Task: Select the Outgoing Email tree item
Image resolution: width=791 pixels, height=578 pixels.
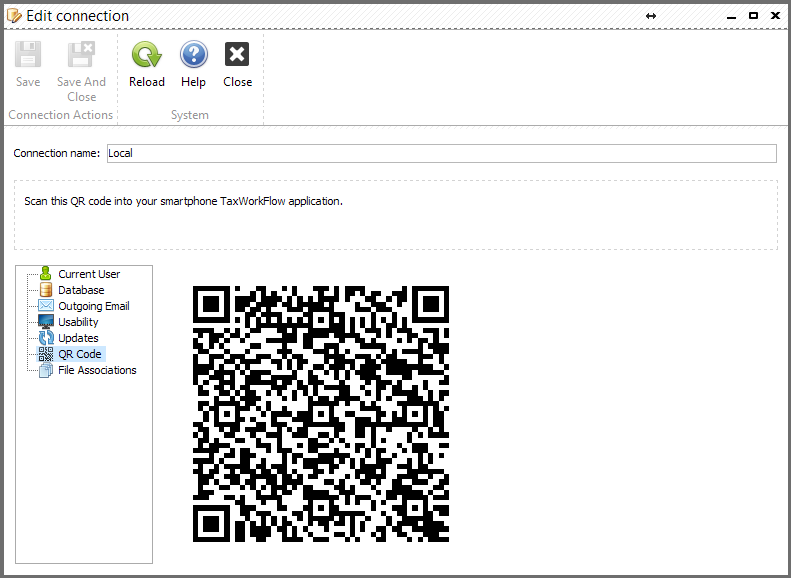Action: (x=94, y=306)
